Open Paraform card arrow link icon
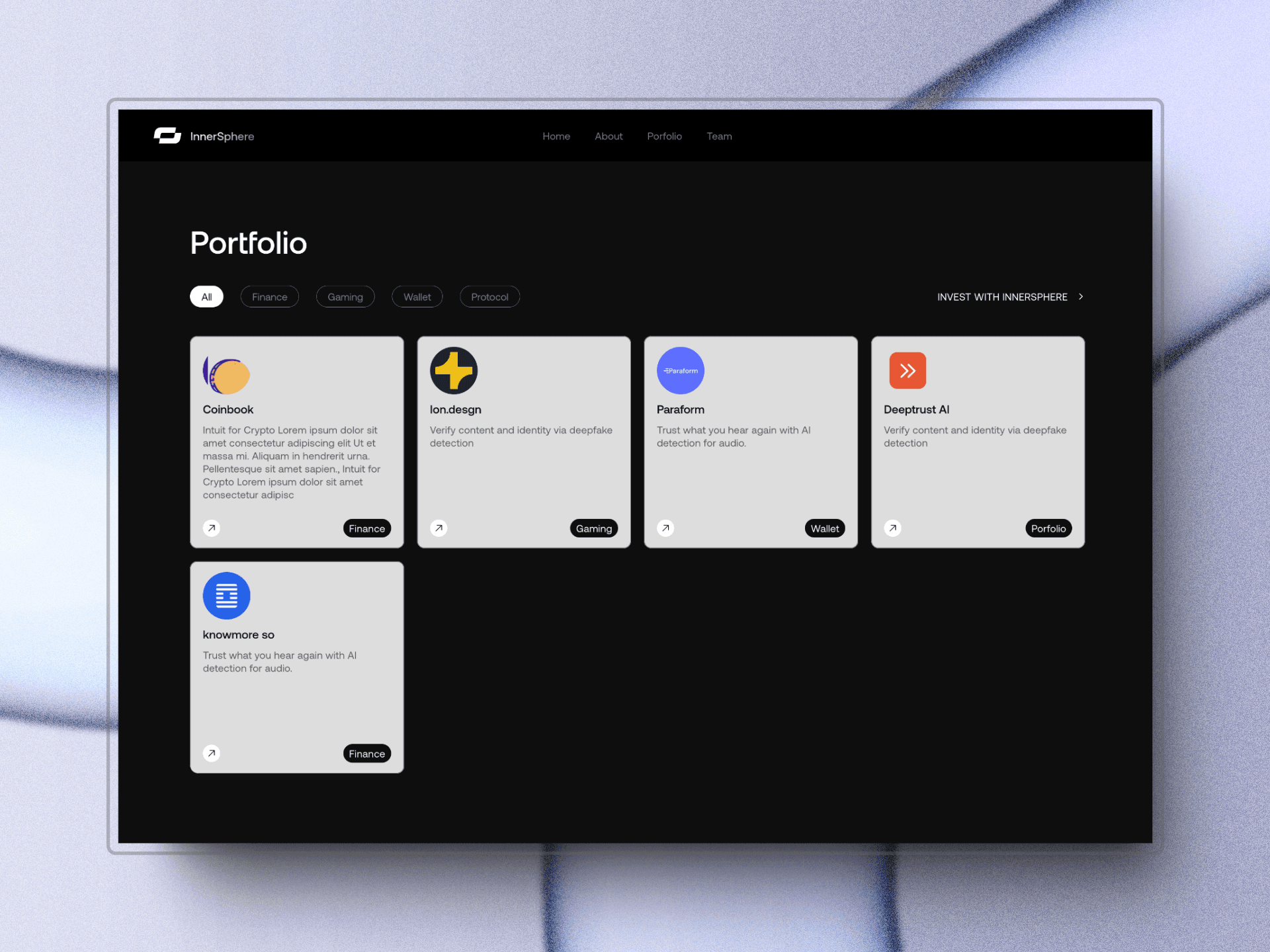1270x952 pixels. pos(665,528)
